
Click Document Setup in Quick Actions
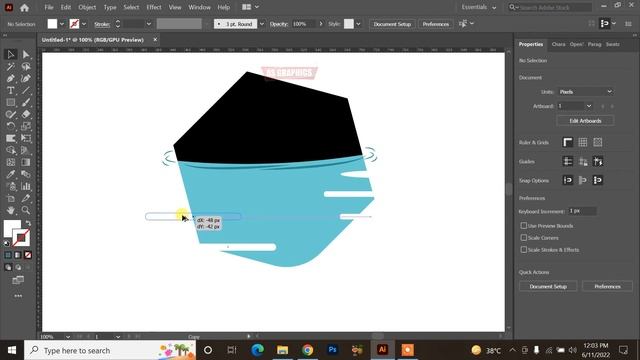click(548, 287)
